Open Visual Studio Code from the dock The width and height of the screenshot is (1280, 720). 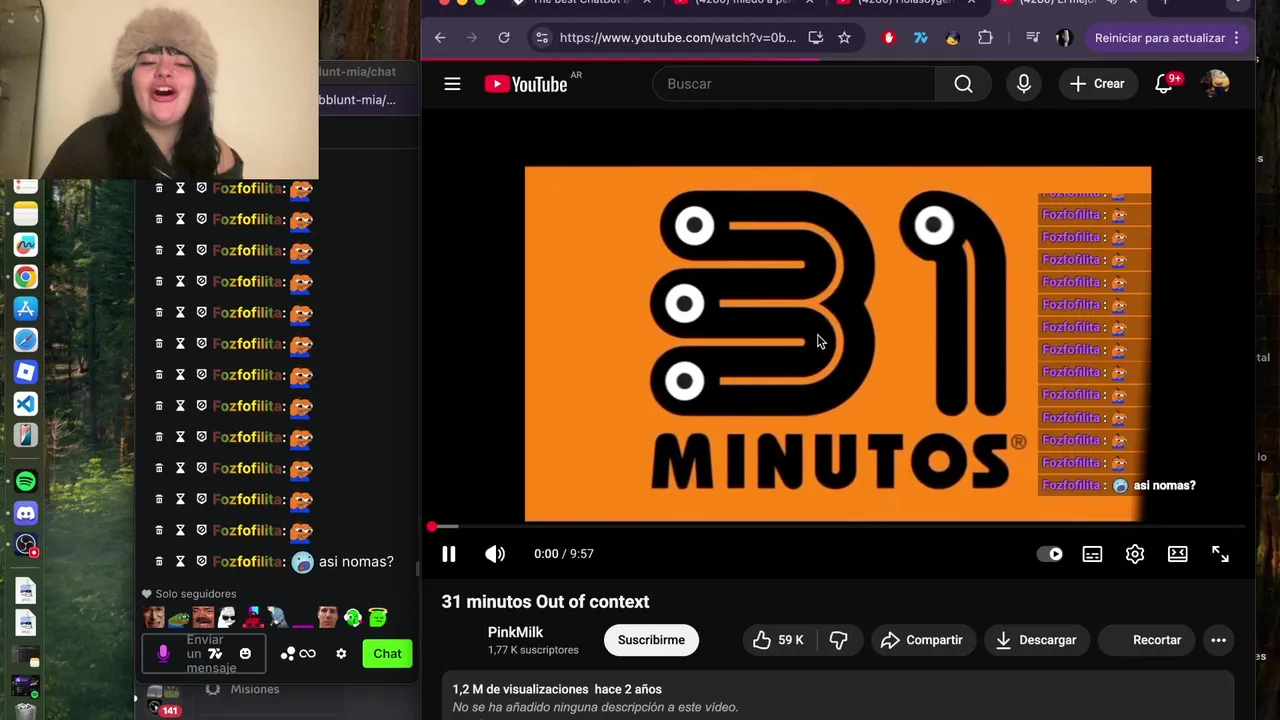[x=26, y=404]
